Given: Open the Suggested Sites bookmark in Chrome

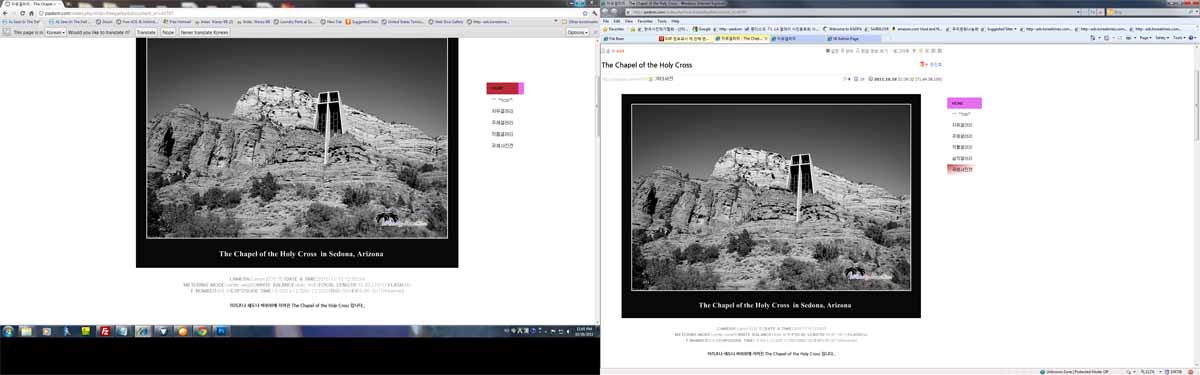Looking at the screenshot, I should 363,22.
